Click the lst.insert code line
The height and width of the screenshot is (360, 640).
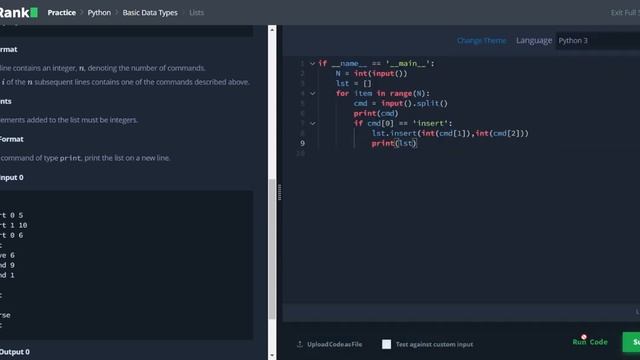450,133
